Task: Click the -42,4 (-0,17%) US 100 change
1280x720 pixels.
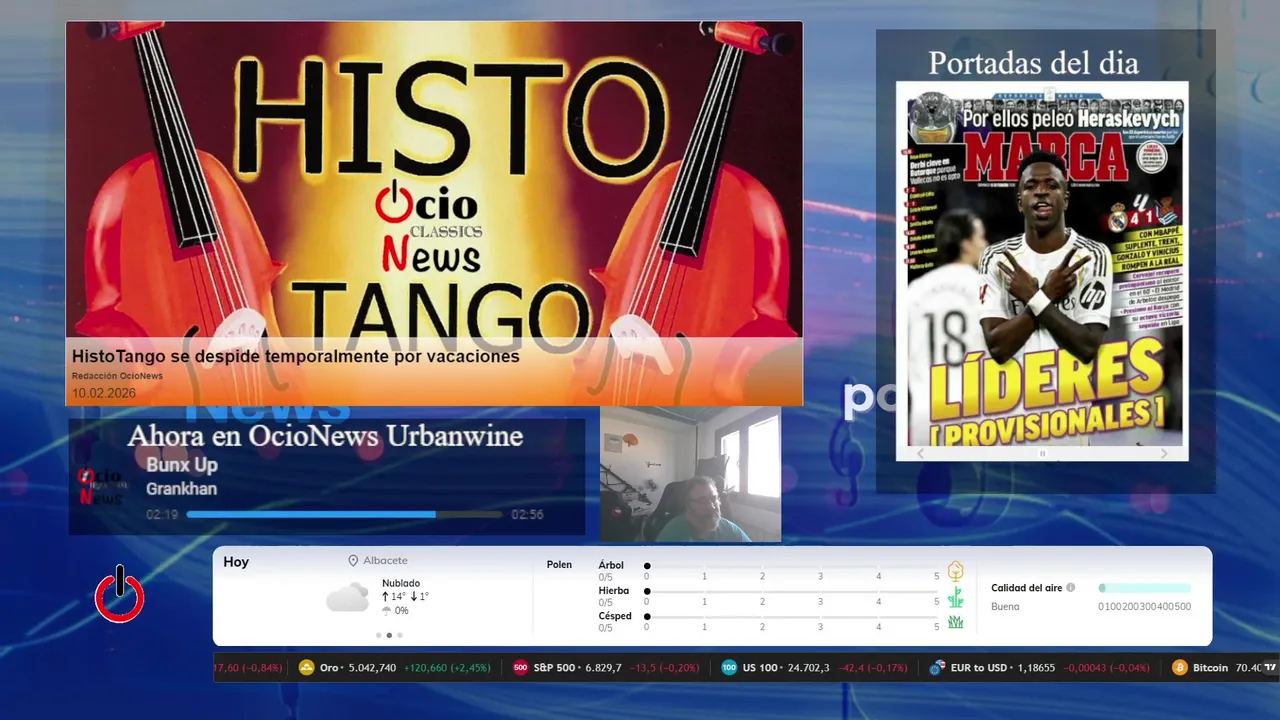Action: pyautogui.click(x=873, y=667)
